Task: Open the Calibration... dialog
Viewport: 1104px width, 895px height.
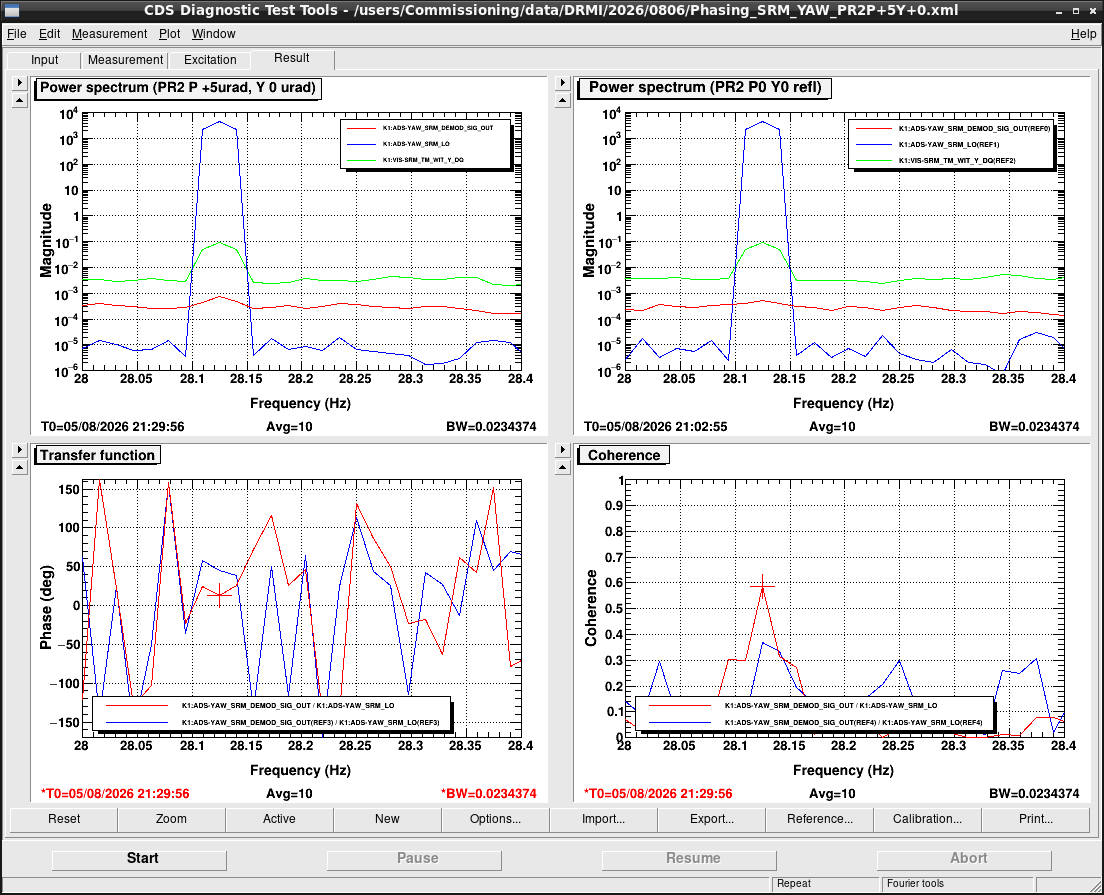Action: [927, 819]
